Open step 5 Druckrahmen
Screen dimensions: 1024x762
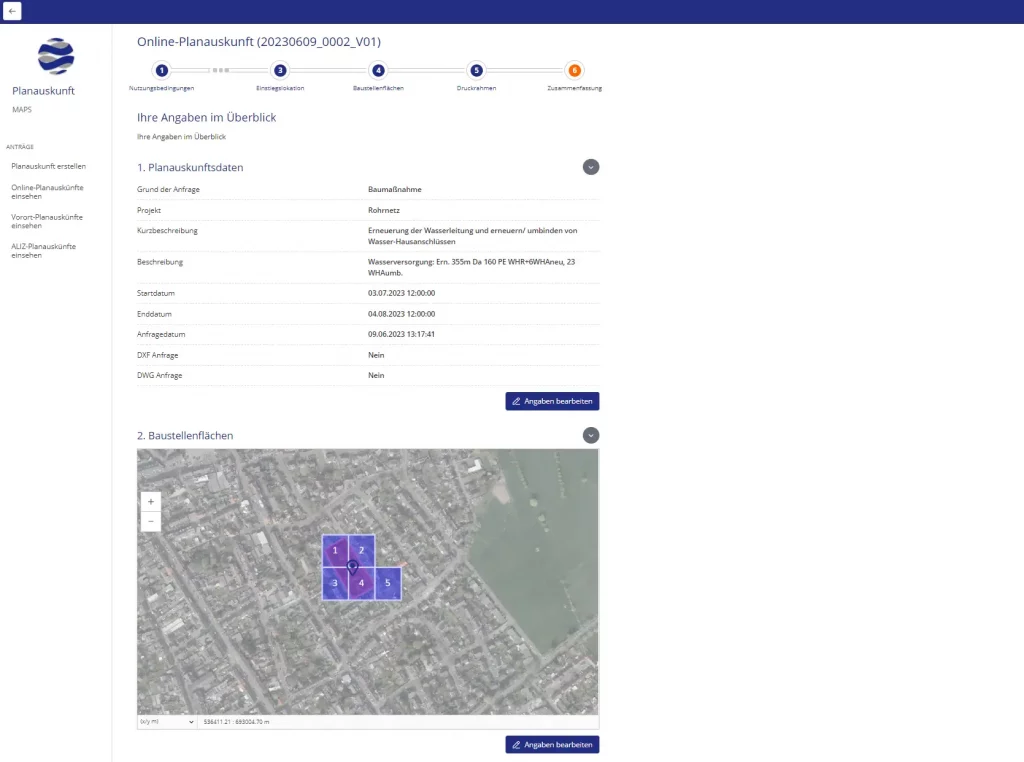click(477, 70)
